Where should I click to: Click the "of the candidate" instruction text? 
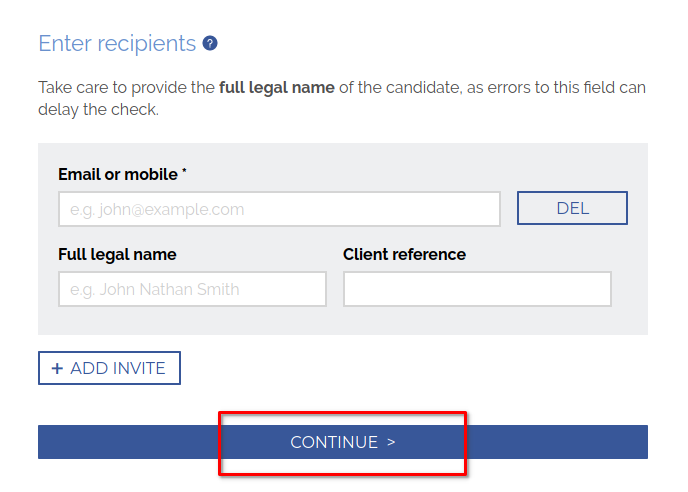[398, 88]
